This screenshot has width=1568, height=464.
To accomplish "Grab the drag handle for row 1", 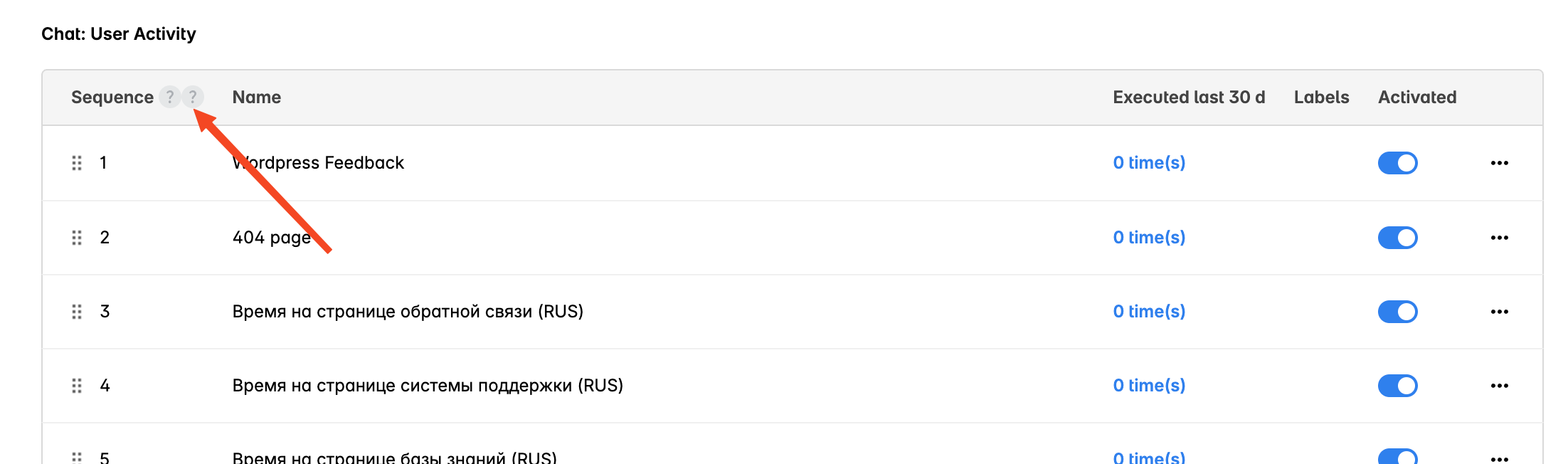I will coord(77,163).
